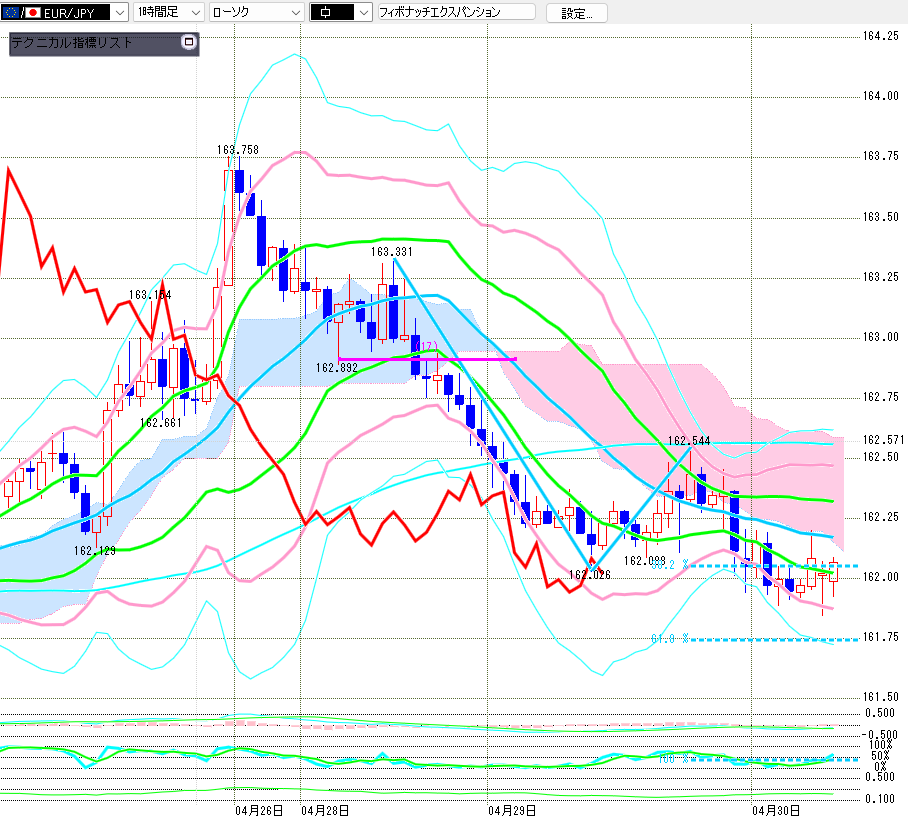This screenshot has width=908, height=820.
Task: Select the magenta horizontal line marked (17)
Action: [x=427, y=360]
